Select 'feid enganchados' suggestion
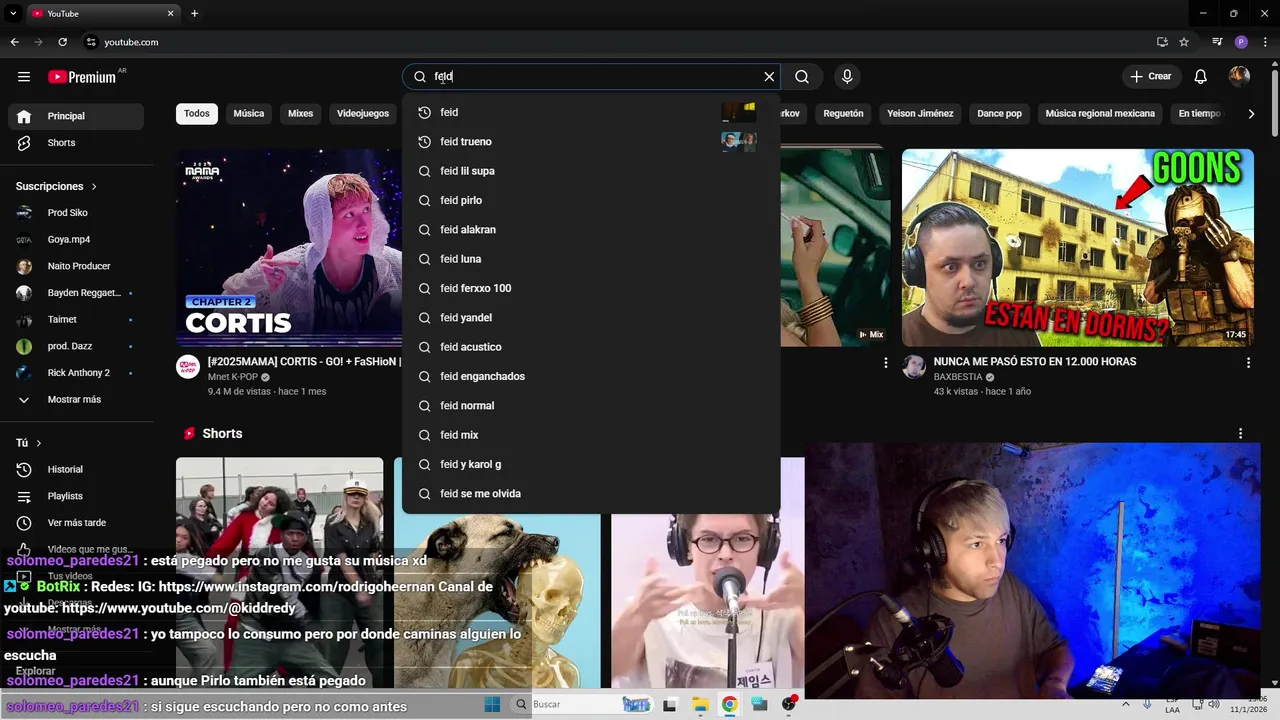 click(590, 376)
